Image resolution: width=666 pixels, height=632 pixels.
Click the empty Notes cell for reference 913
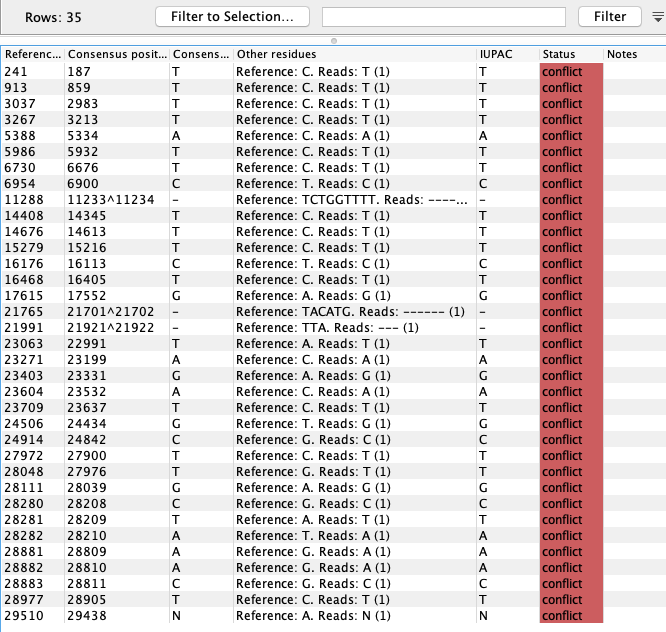633,88
